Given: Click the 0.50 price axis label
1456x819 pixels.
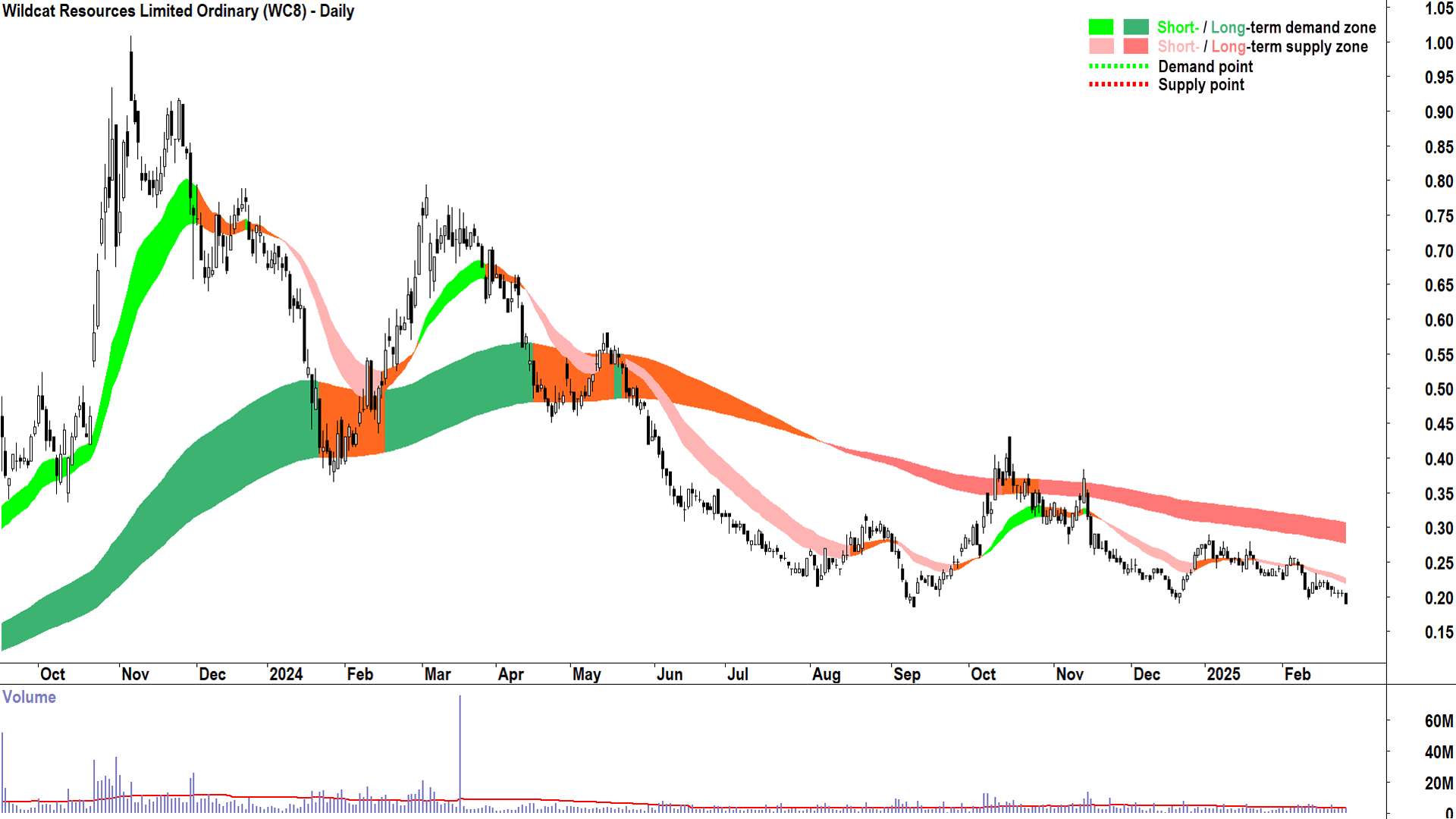Looking at the screenshot, I should 1439,390.
